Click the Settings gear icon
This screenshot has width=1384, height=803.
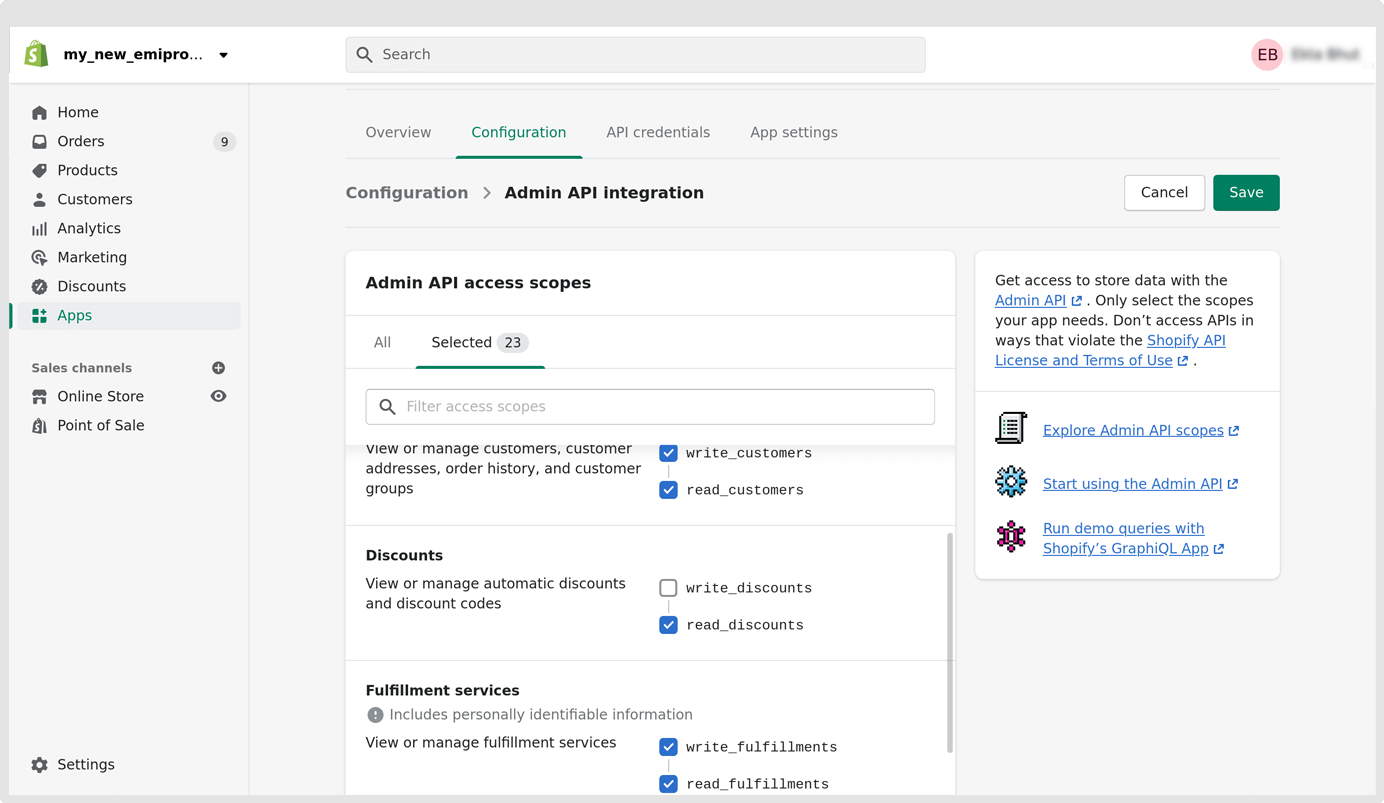[x=39, y=765]
